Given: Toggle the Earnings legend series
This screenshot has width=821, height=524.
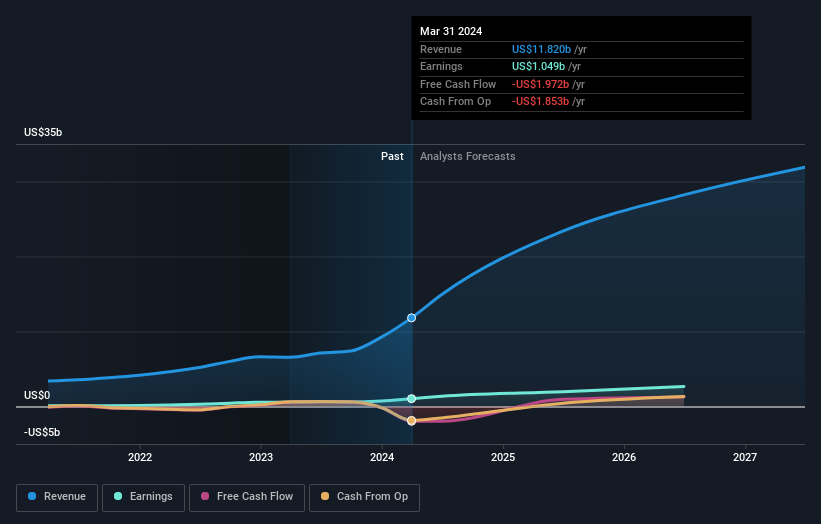Looking at the screenshot, I should (143, 497).
